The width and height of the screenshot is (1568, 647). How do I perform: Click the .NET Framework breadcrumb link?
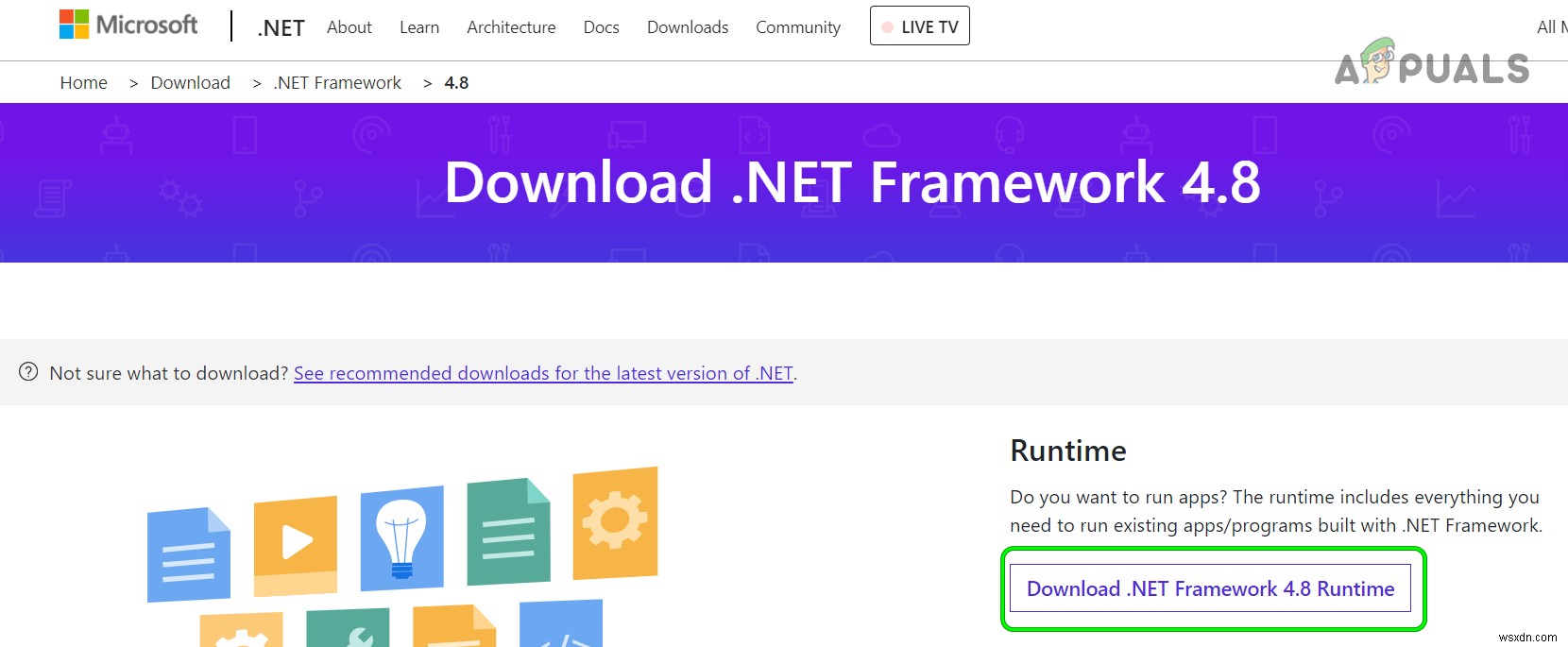pyautogui.click(x=337, y=83)
